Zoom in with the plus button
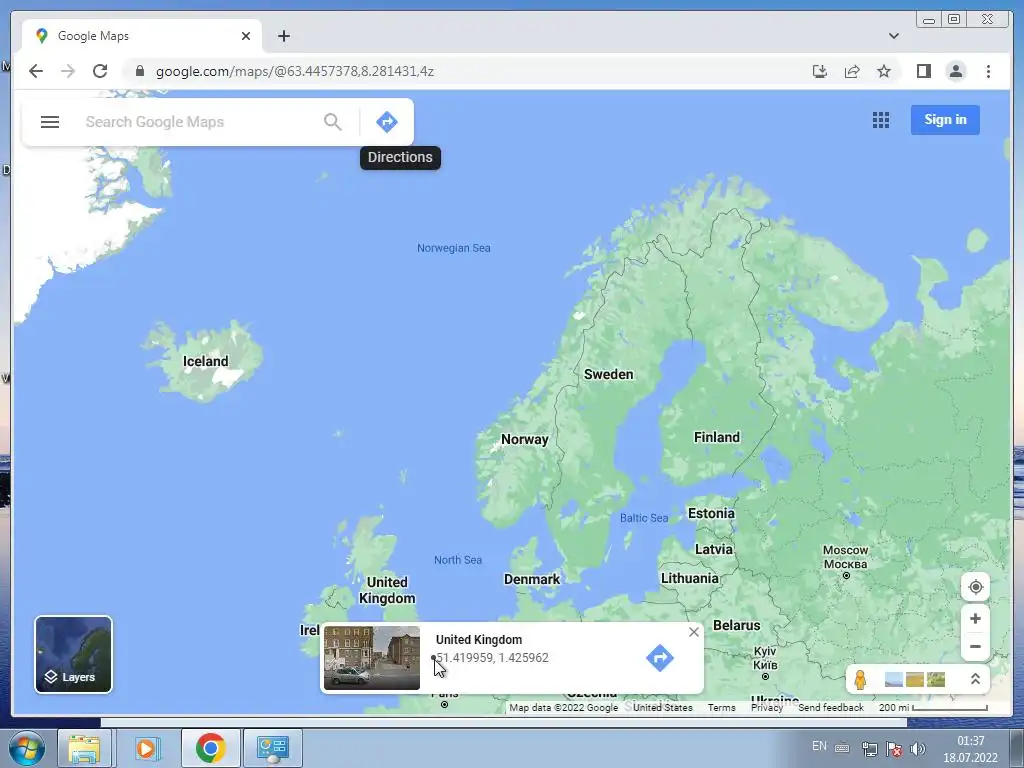Screen dimensions: 1024x768 975,618
